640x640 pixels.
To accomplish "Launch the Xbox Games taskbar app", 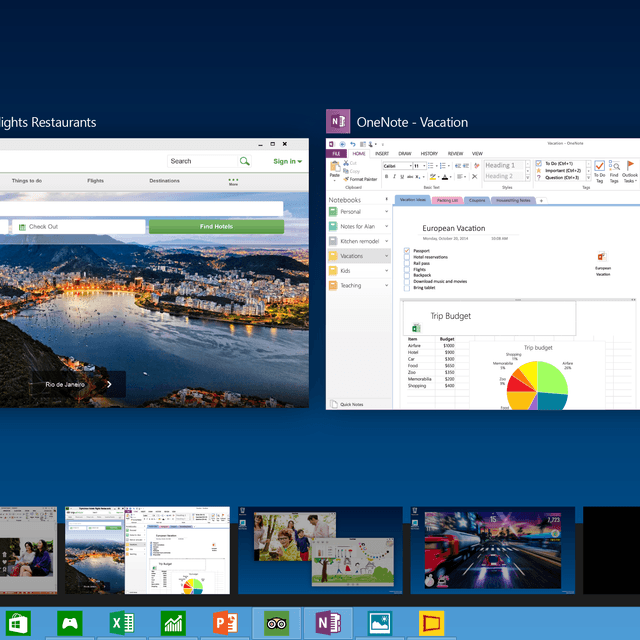I will 70,623.
